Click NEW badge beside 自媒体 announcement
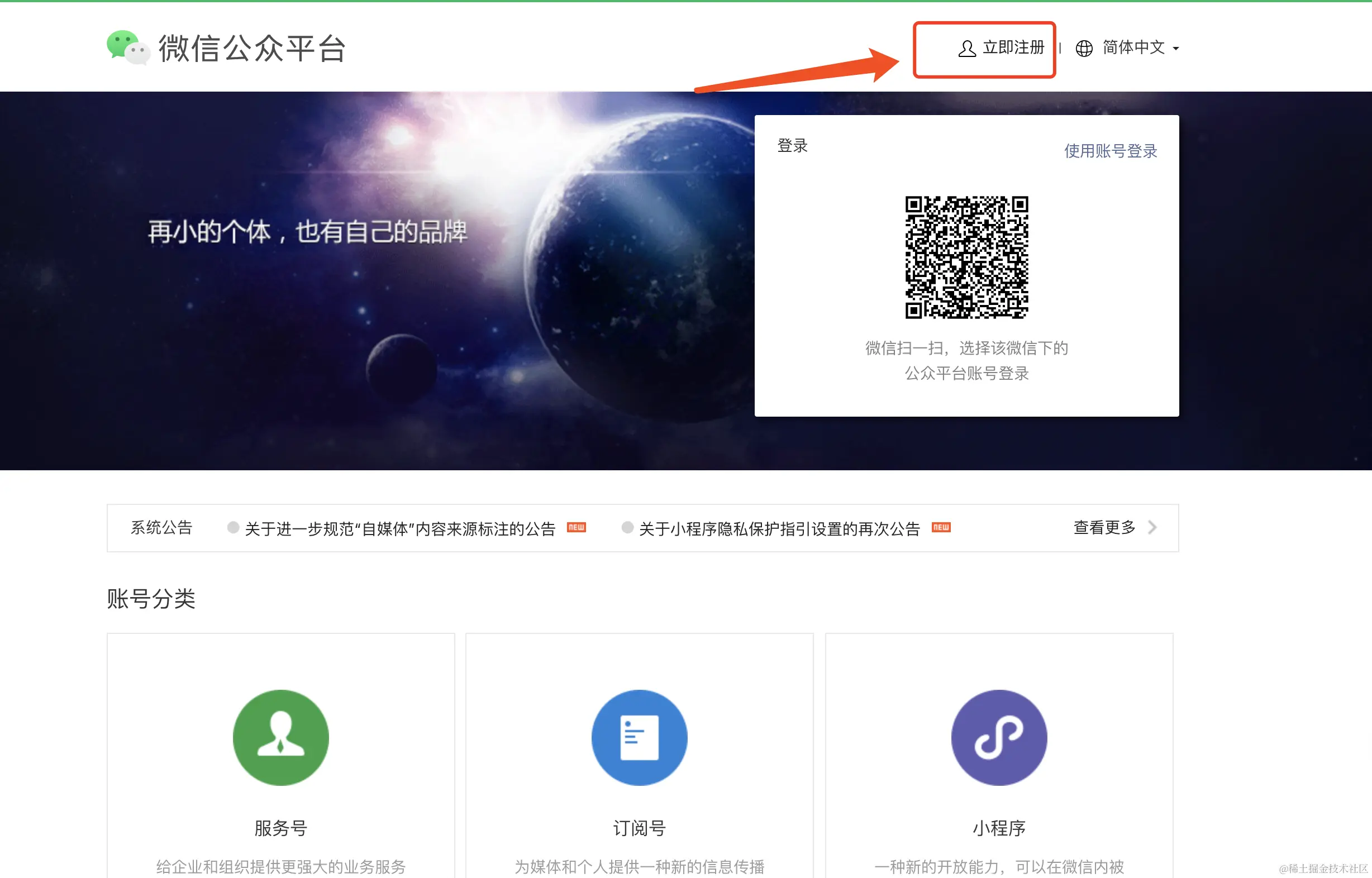Image resolution: width=1372 pixels, height=878 pixels. coord(576,527)
